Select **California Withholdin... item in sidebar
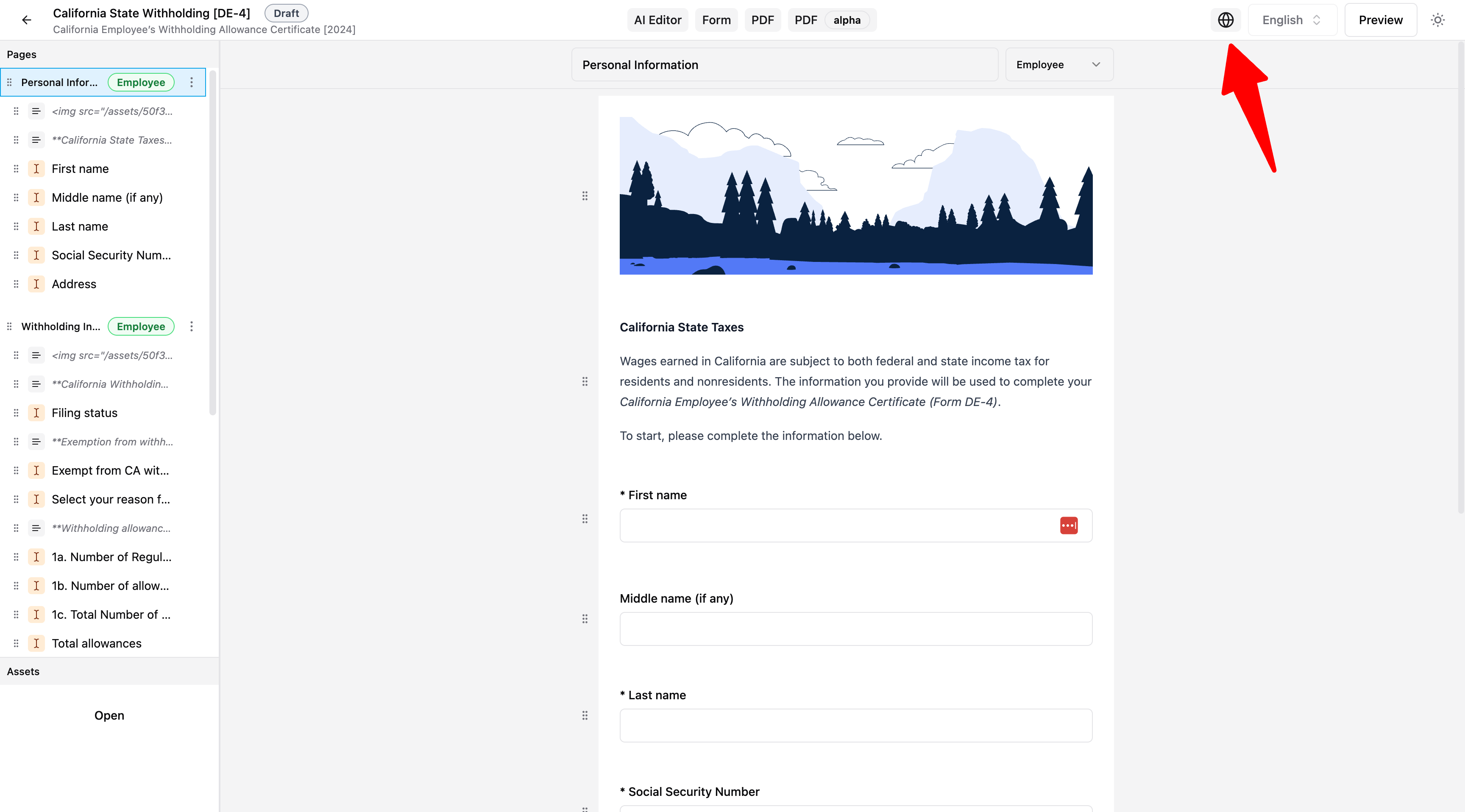1465x812 pixels. [x=110, y=384]
